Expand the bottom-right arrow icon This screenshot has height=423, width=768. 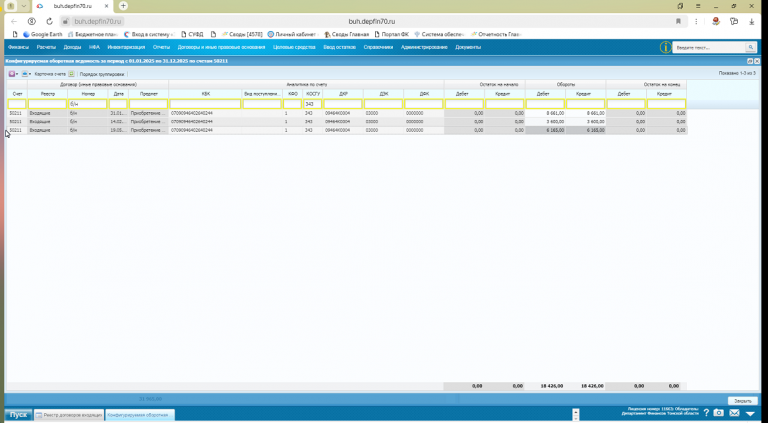[750, 414]
